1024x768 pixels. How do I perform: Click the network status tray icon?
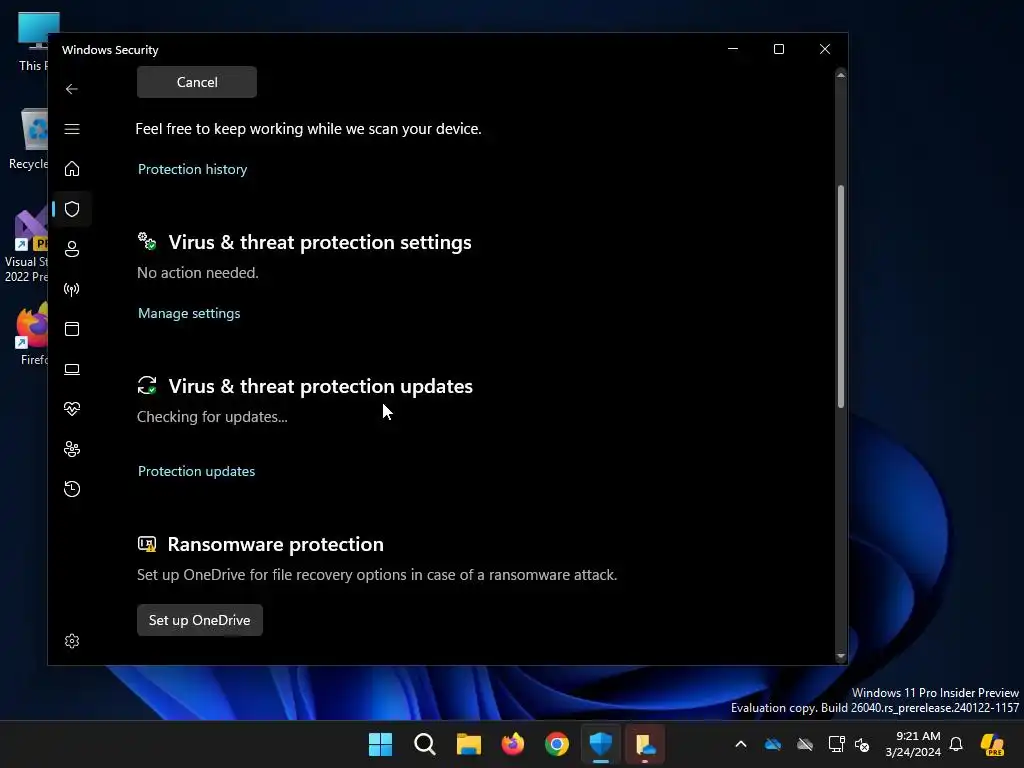pos(836,744)
